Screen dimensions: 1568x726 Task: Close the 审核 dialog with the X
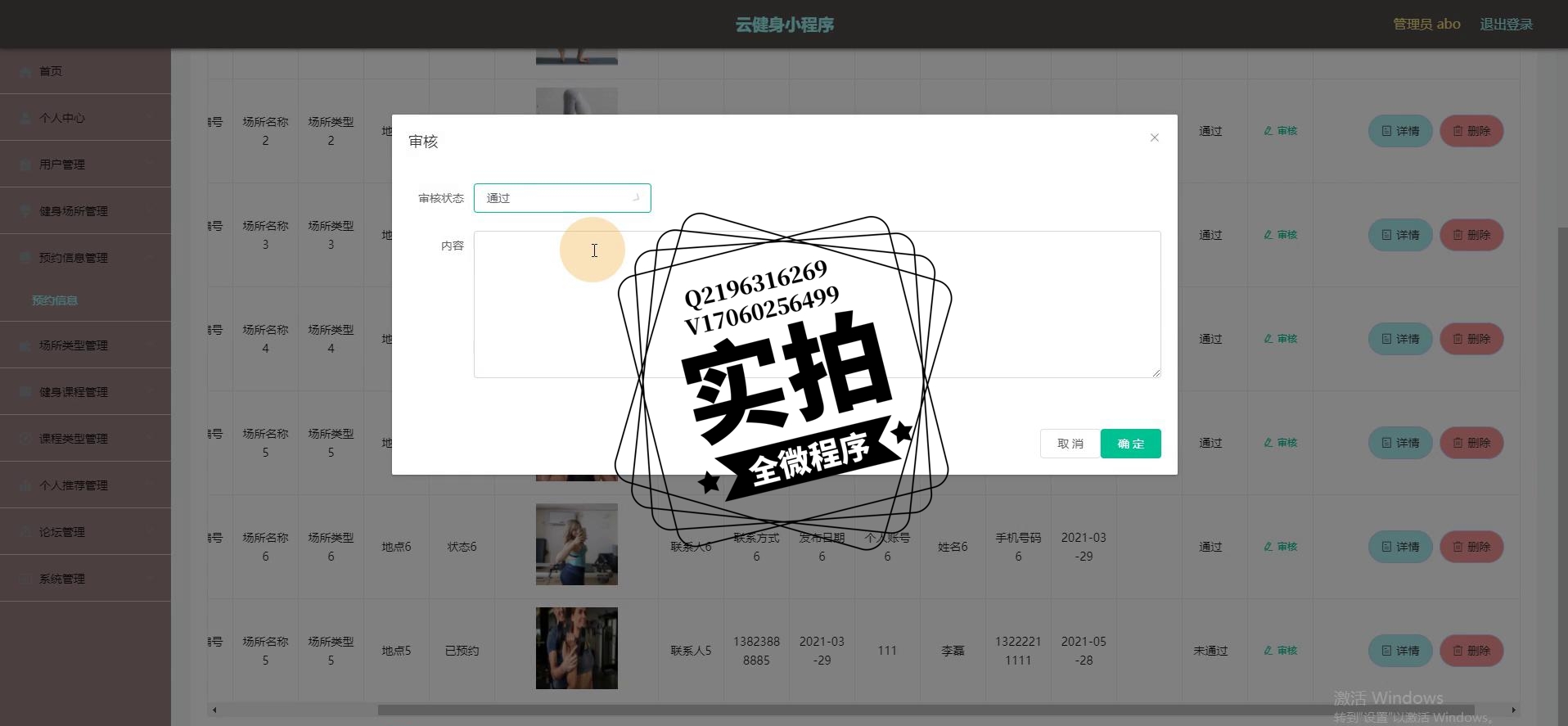pyautogui.click(x=1155, y=138)
